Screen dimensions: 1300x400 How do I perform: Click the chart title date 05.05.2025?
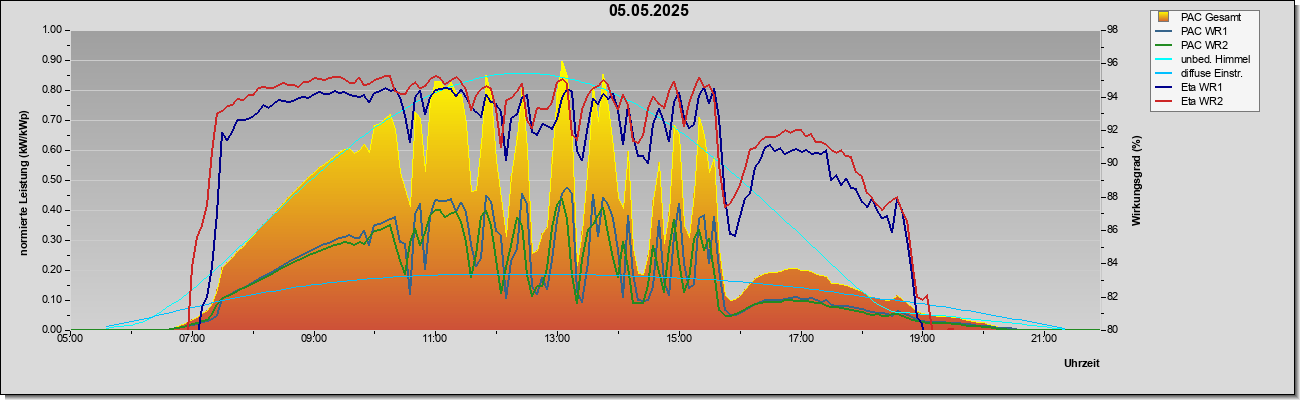tap(649, 11)
